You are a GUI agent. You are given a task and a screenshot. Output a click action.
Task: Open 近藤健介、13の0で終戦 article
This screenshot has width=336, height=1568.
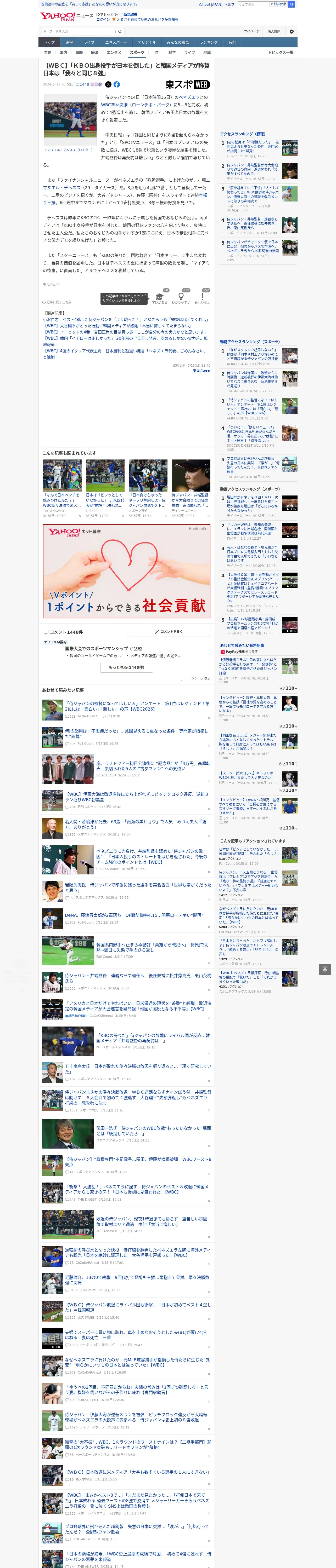tap(137, 1279)
